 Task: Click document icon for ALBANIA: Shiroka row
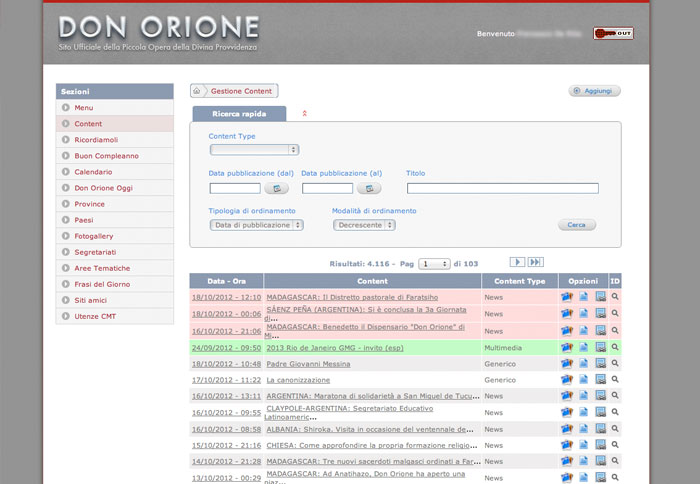(583, 429)
